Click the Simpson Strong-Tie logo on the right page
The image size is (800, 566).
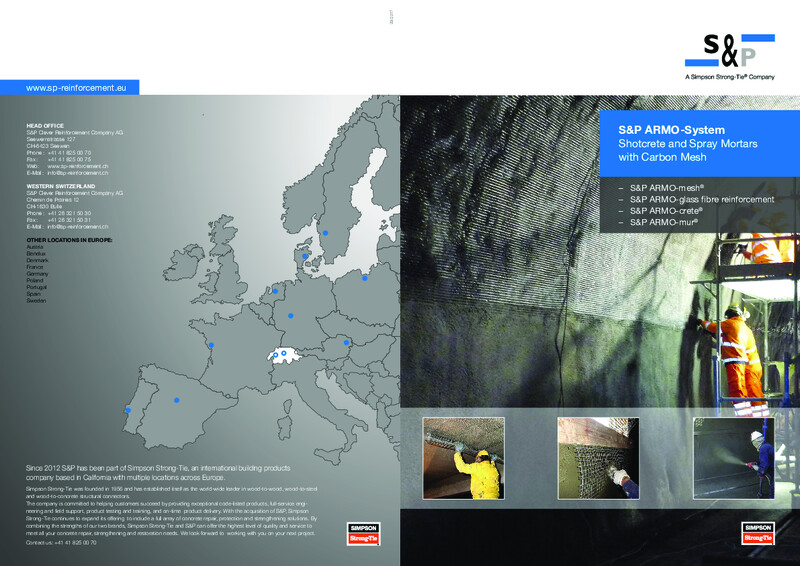point(758,533)
